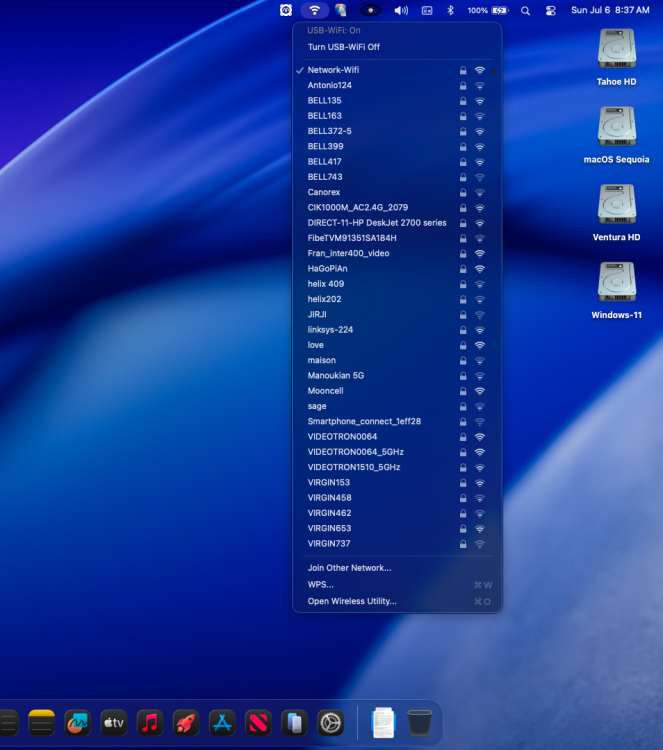Click the colorful app icon right of Wi-Fi
The image size is (663, 750).
coord(341,10)
